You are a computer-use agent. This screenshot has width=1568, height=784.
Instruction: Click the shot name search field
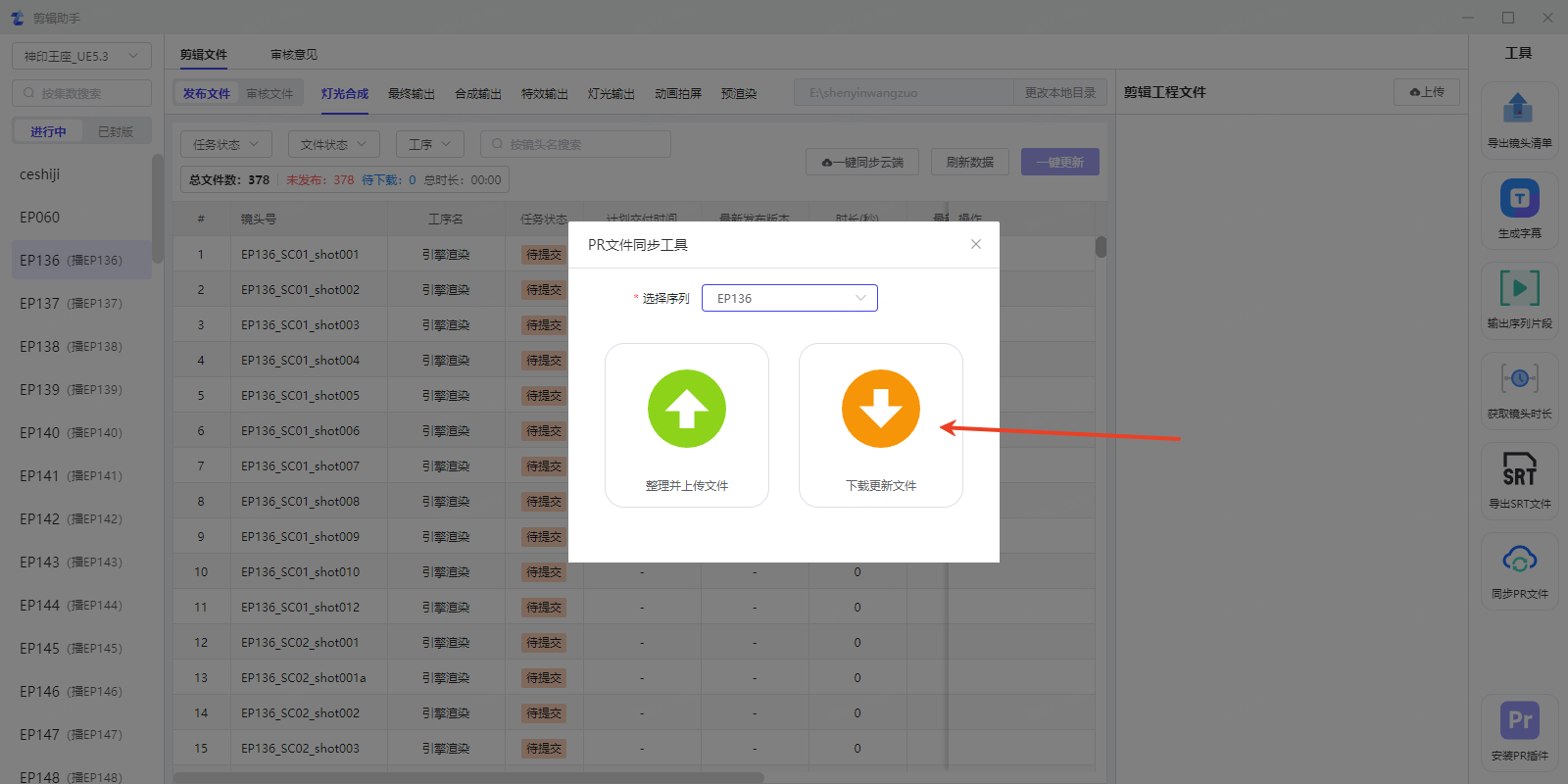click(x=575, y=144)
